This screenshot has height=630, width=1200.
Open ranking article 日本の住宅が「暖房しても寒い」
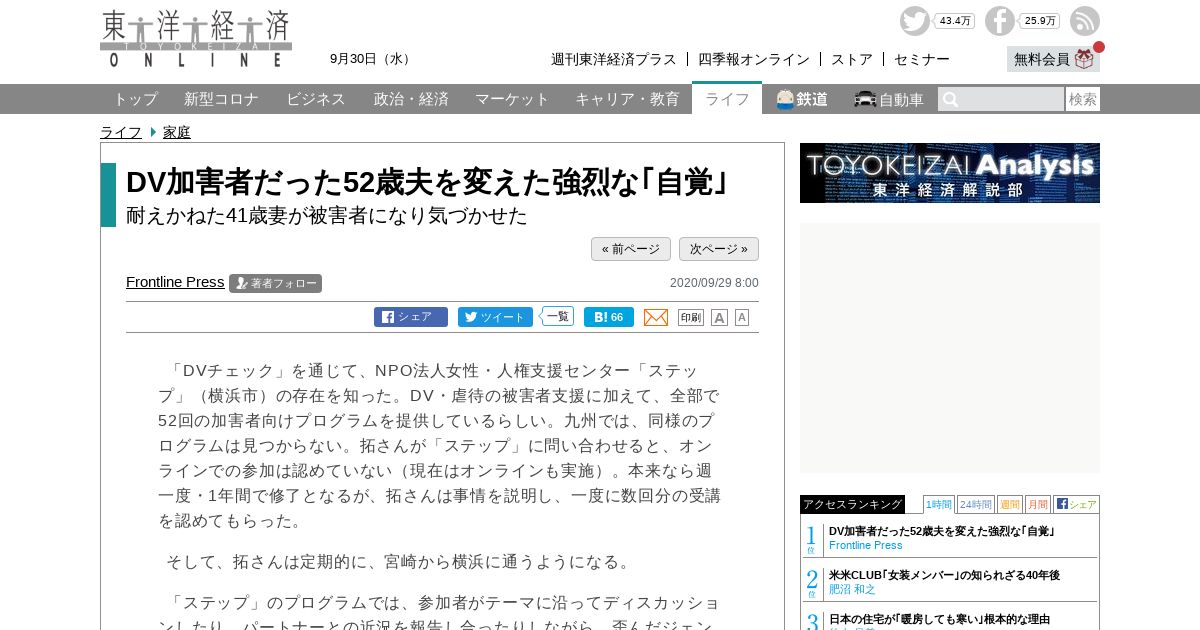coord(939,619)
